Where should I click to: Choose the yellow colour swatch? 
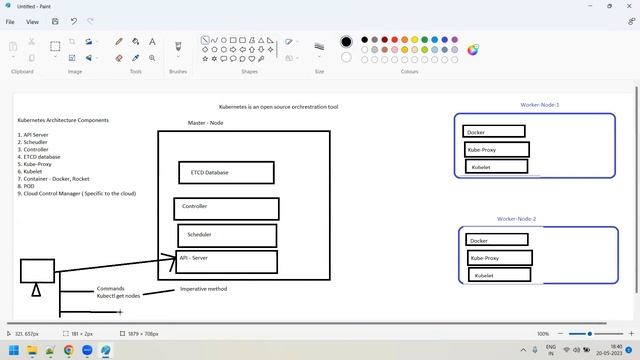tap(415, 40)
